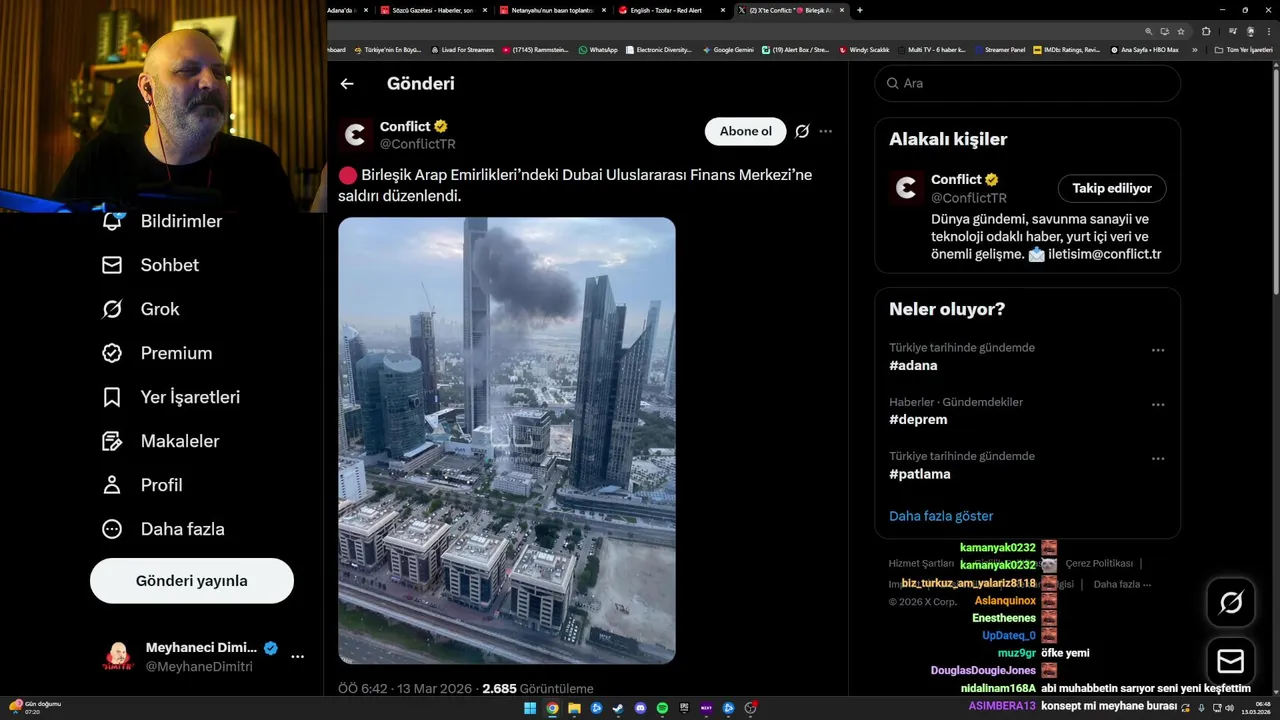
Task: Click Conflict avatar in Alakalı kişiler
Action: tap(906, 188)
